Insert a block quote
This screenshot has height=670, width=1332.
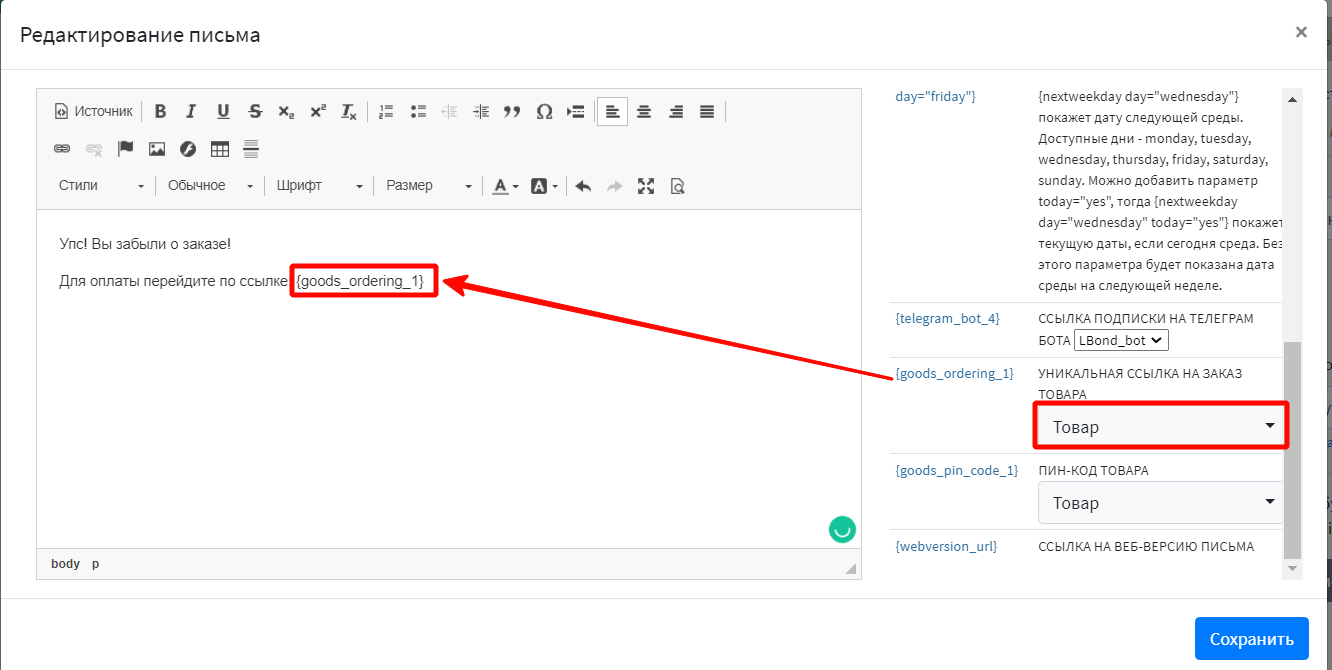512,111
